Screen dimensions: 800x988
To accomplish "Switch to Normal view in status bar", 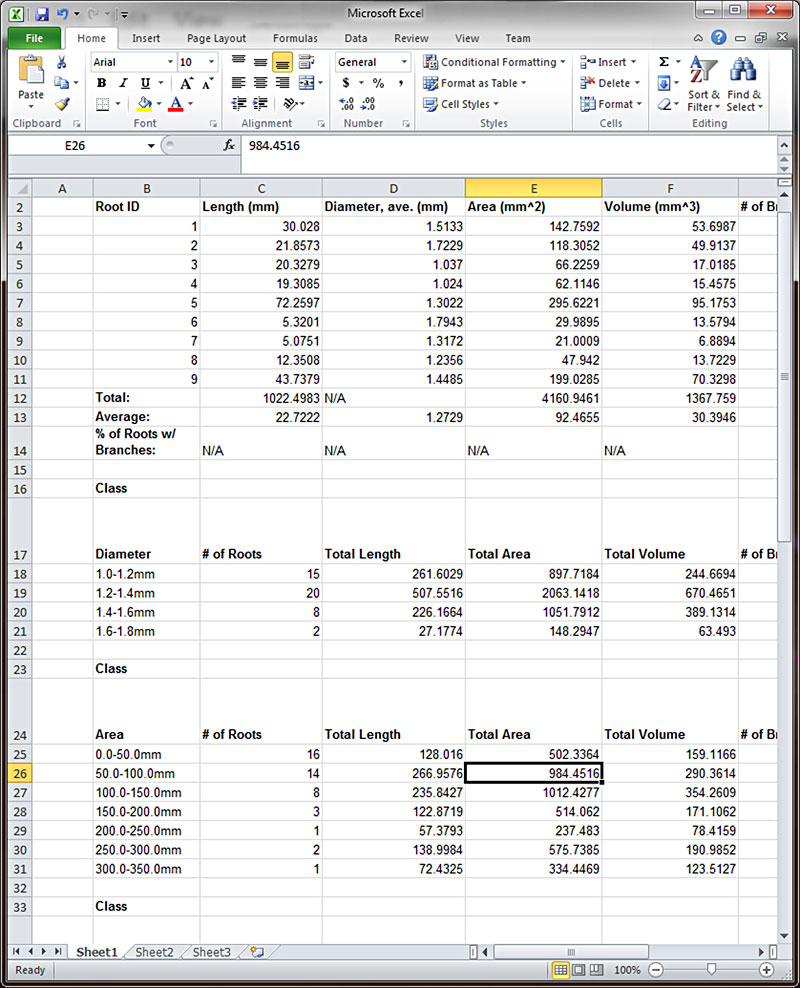I will tap(561, 970).
